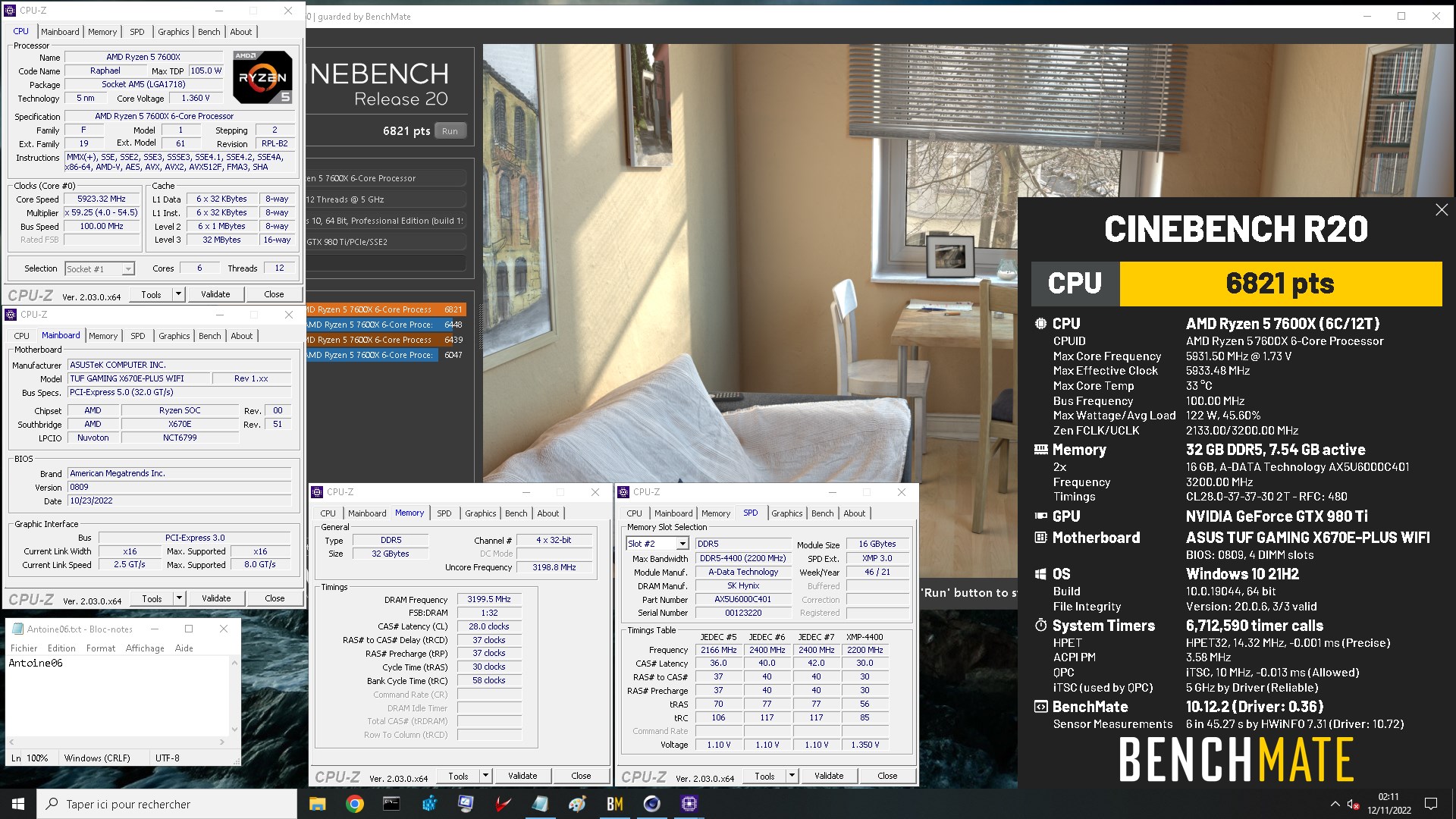Select the Cinebench ranking row scoring 6047
The height and width of the screenshot is (819, 1456).
click(386, 355)
